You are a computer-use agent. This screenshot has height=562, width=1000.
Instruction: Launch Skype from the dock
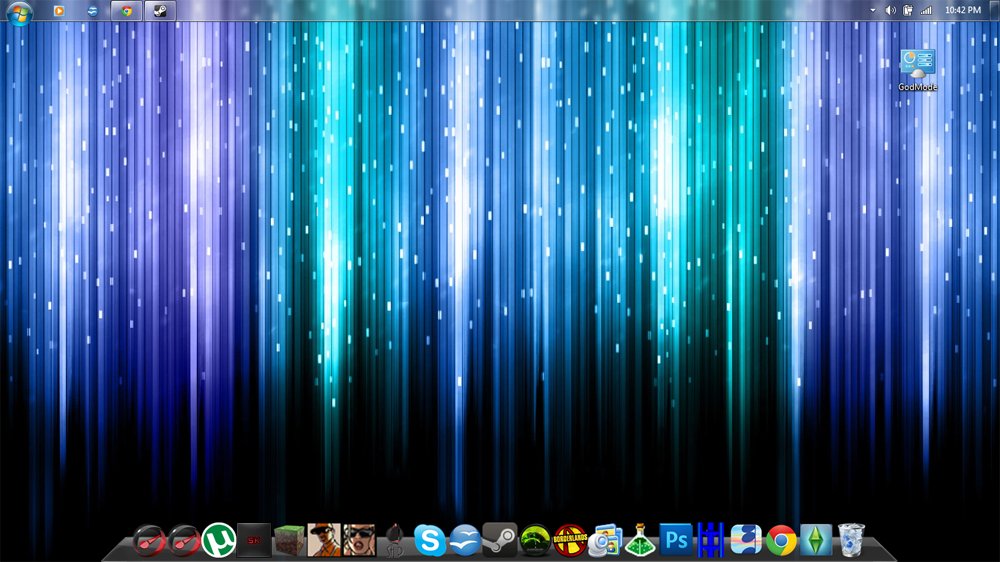429,540
